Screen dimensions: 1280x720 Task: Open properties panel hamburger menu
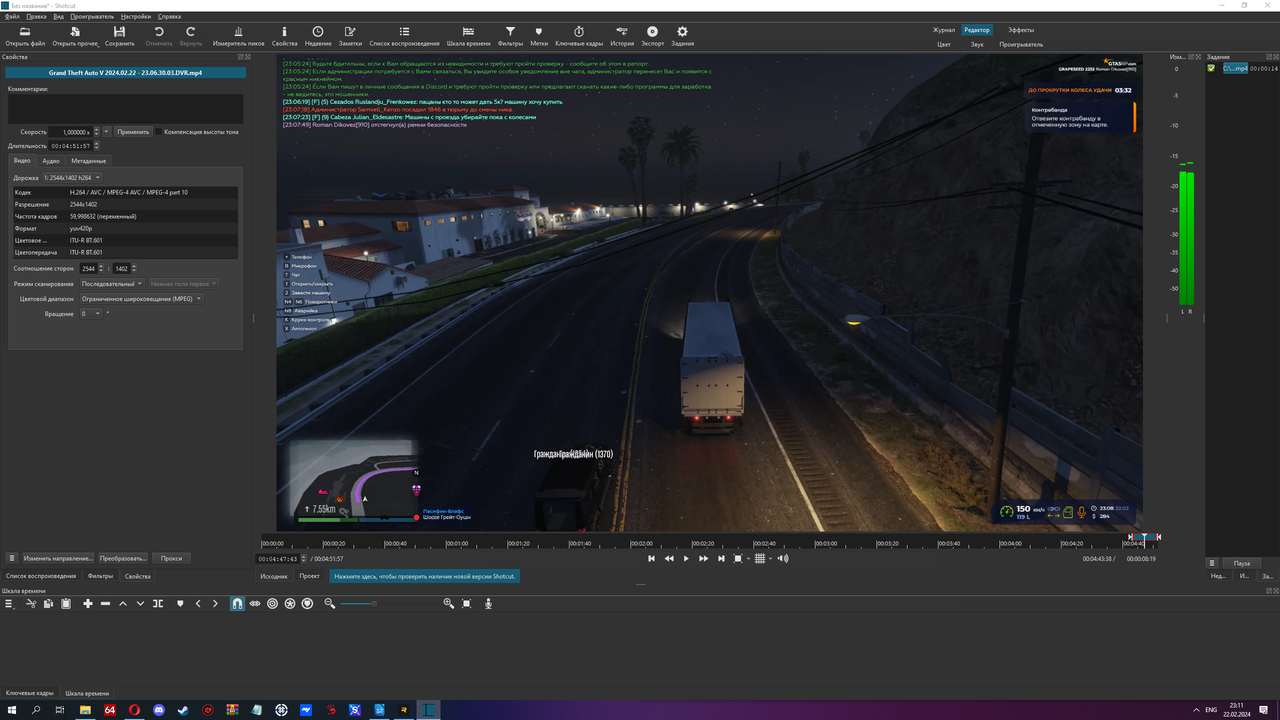click(12, 558)
